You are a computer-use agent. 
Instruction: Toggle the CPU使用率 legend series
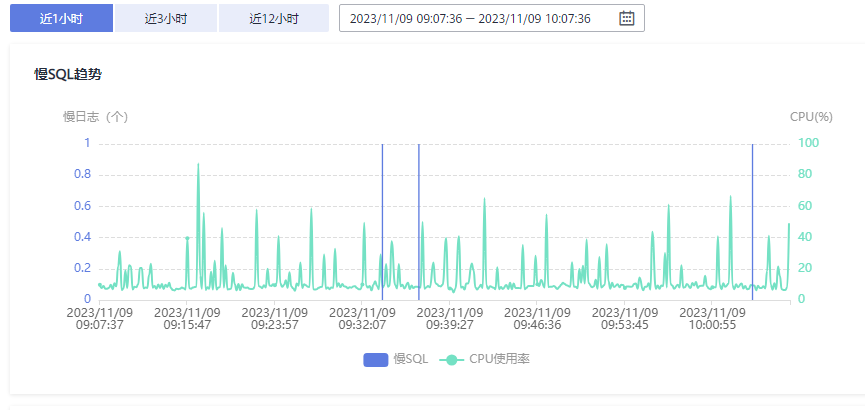tap(485, 359)
